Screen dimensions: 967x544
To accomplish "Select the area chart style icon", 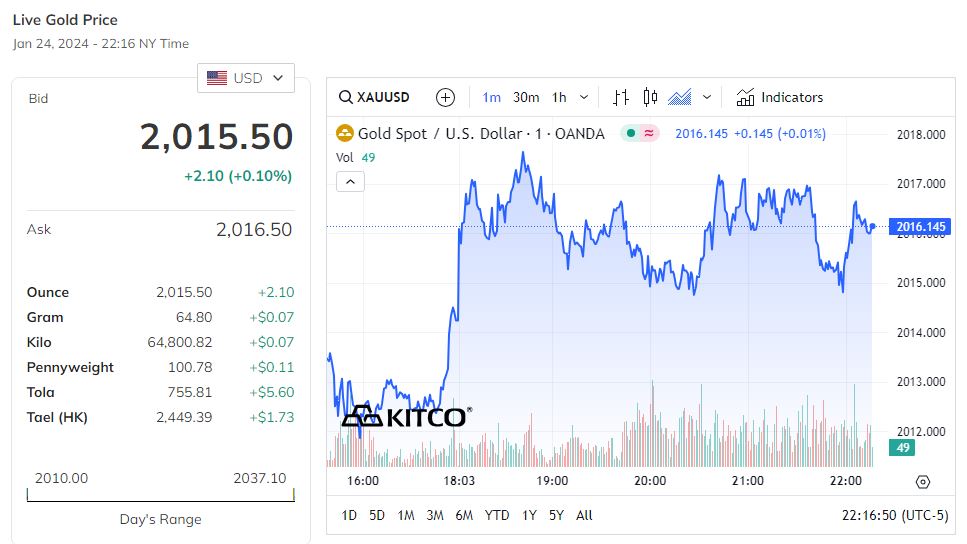I will (x=680, y=97).
